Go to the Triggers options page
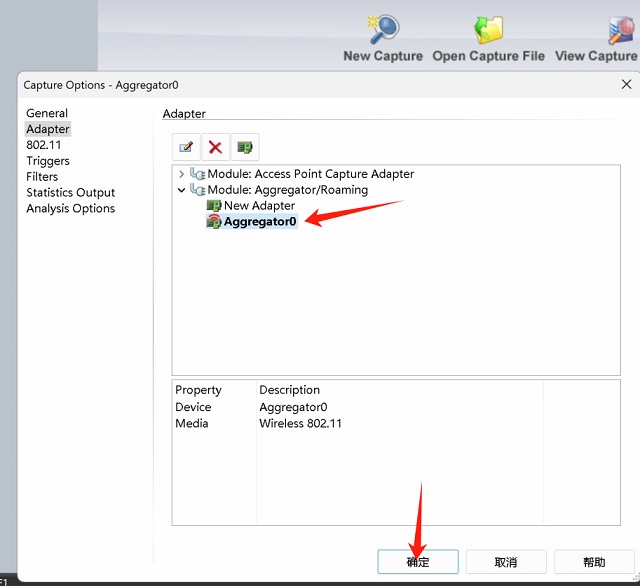Image resolution: width=640 pixels, height=586 pixels. (48, 161)
